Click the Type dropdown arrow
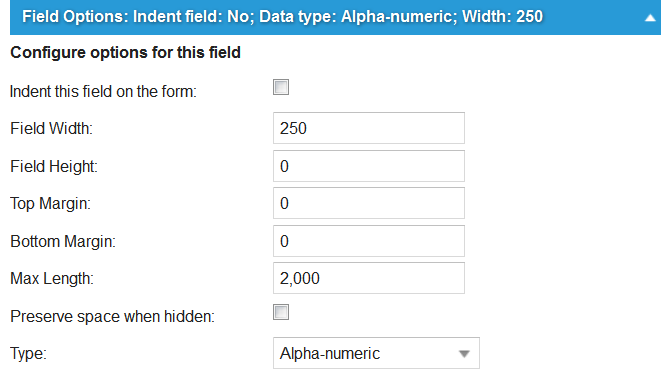Viewport: 661px width, 373px height. [464, 354]
